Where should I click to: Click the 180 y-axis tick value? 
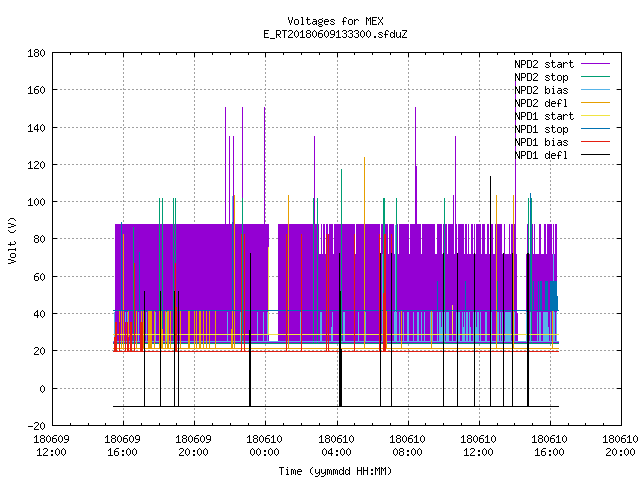36,53
